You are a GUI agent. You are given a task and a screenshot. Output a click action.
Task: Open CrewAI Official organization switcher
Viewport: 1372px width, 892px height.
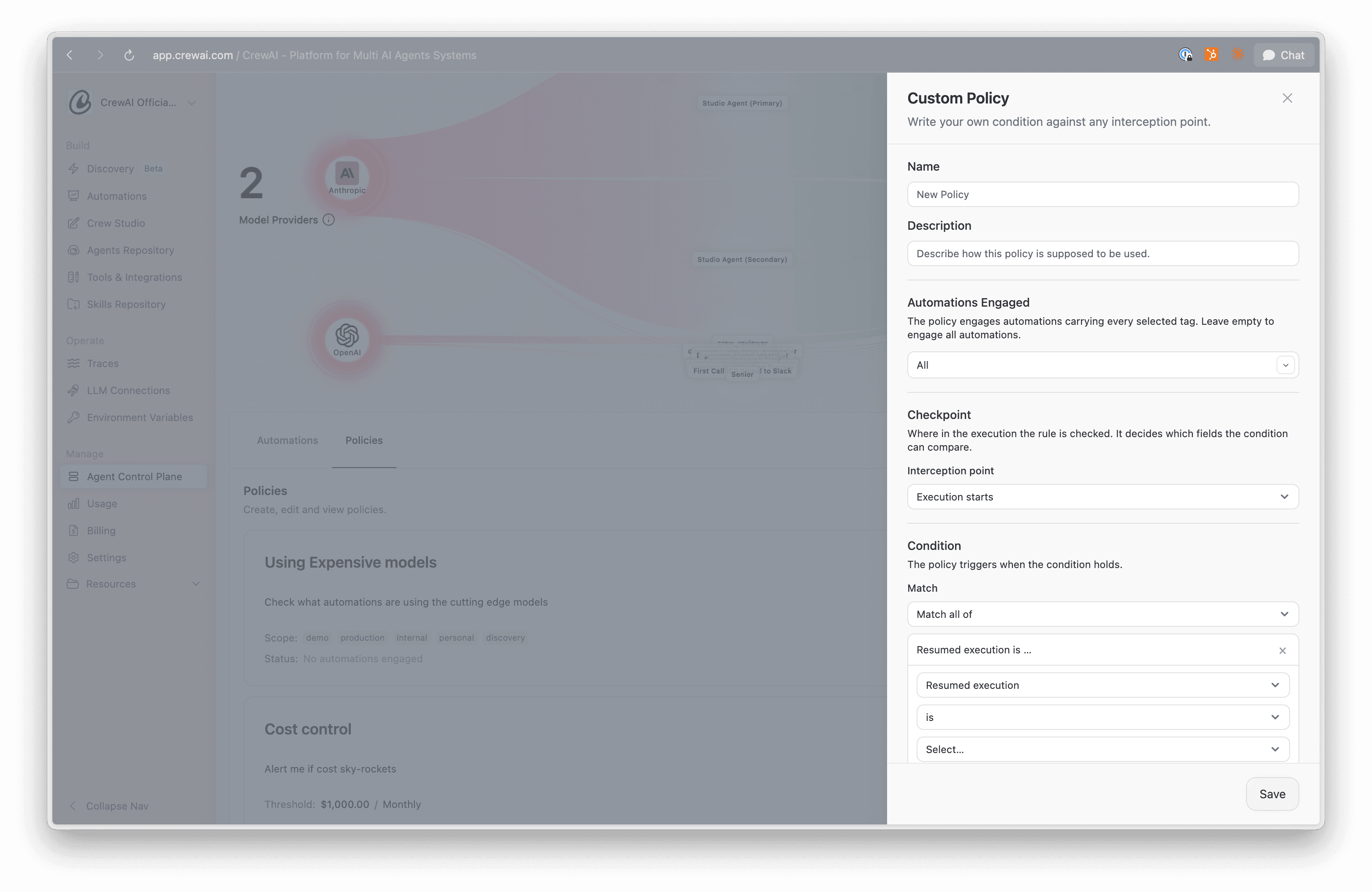[133, 102]
